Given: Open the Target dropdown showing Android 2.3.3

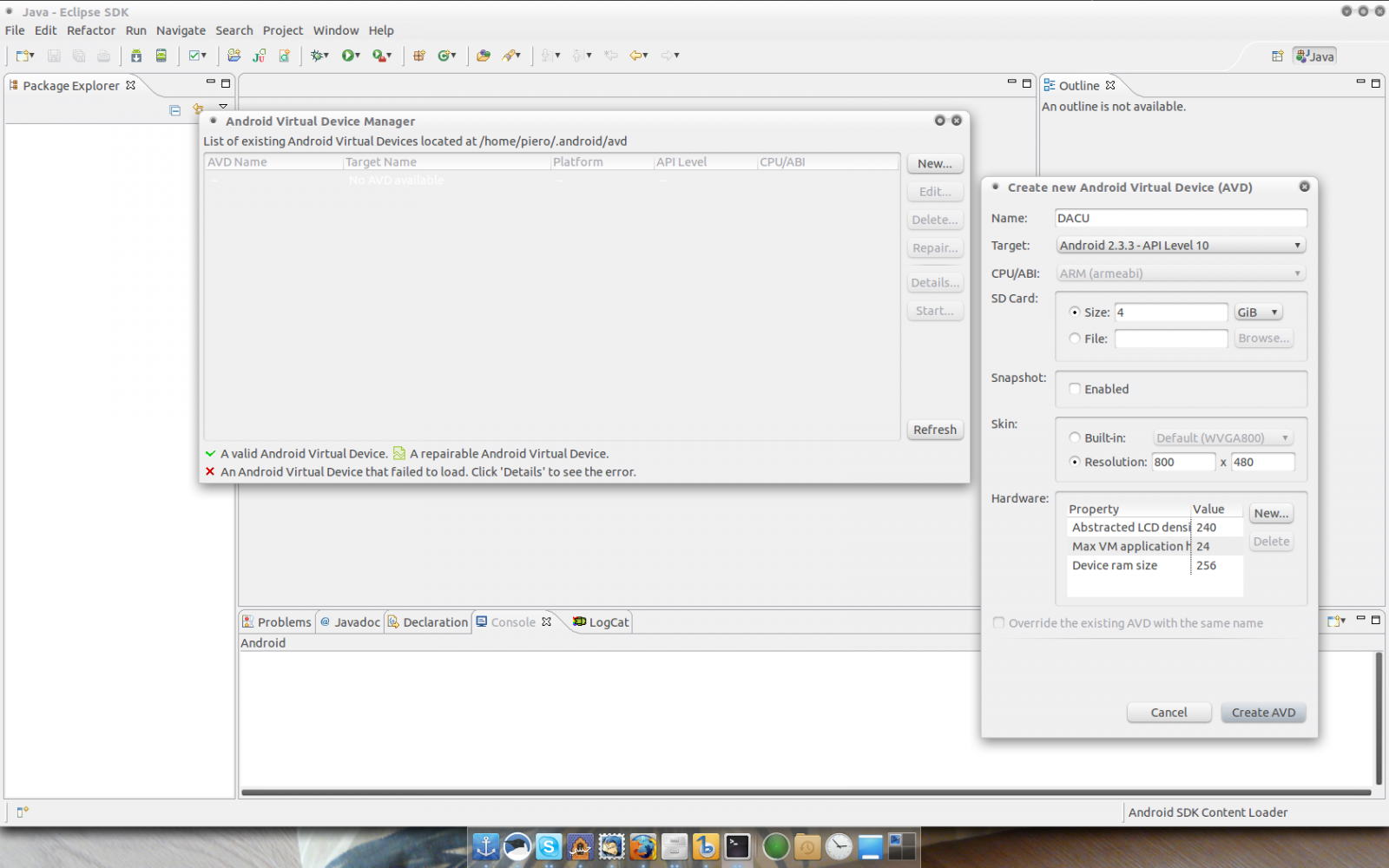Looking at the screenshot, I should pyautogui.click(x=1181, y=246).
